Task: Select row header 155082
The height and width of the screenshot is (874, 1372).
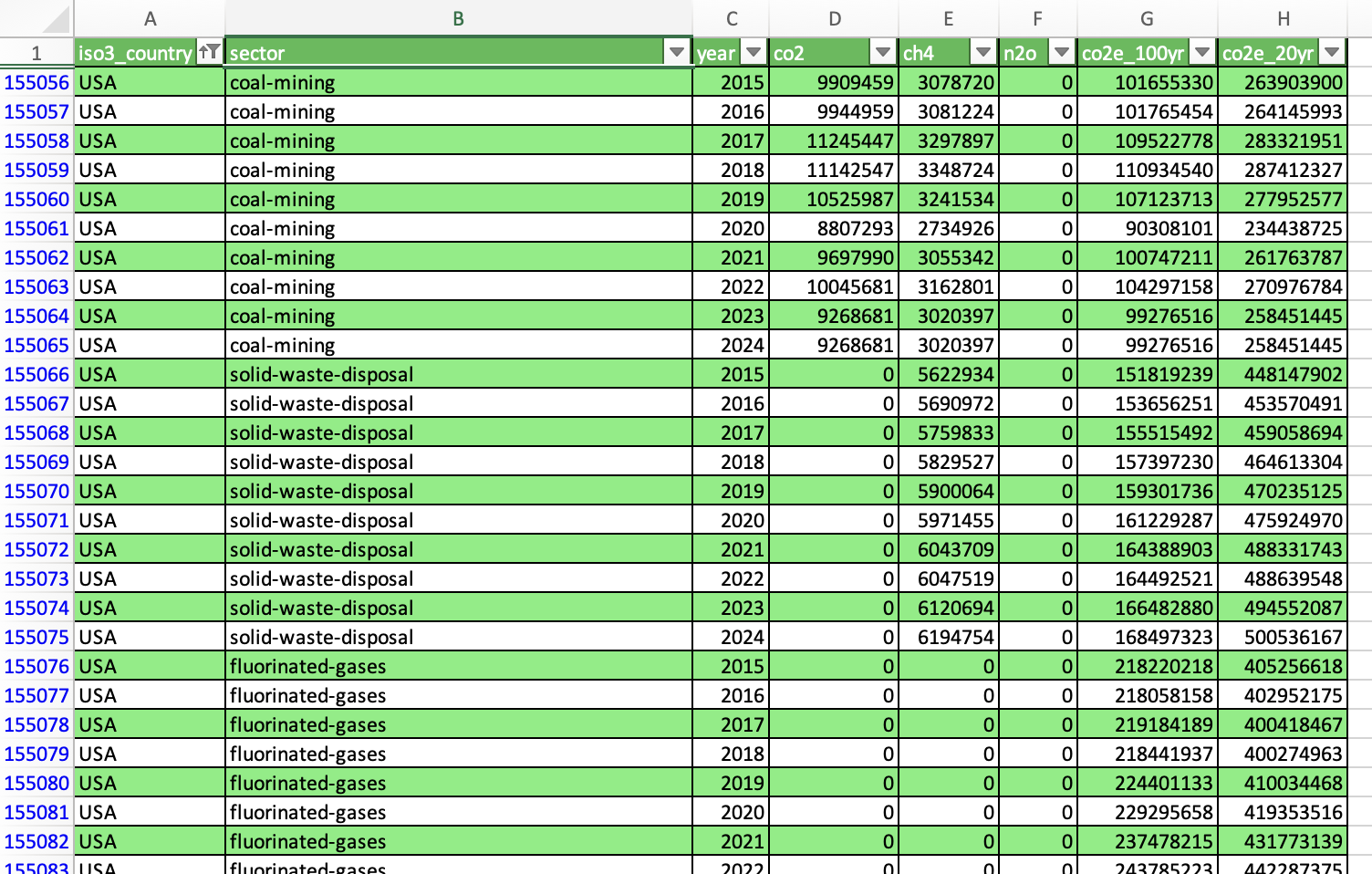Action: tap(36, 841)
